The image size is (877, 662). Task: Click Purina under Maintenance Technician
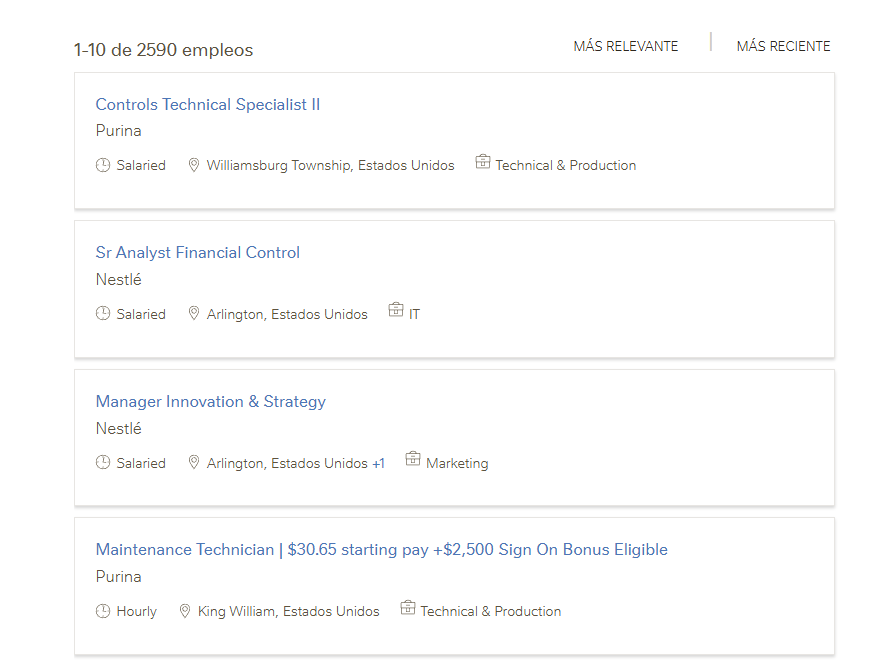pyautogui.click(x=119, y=576)
